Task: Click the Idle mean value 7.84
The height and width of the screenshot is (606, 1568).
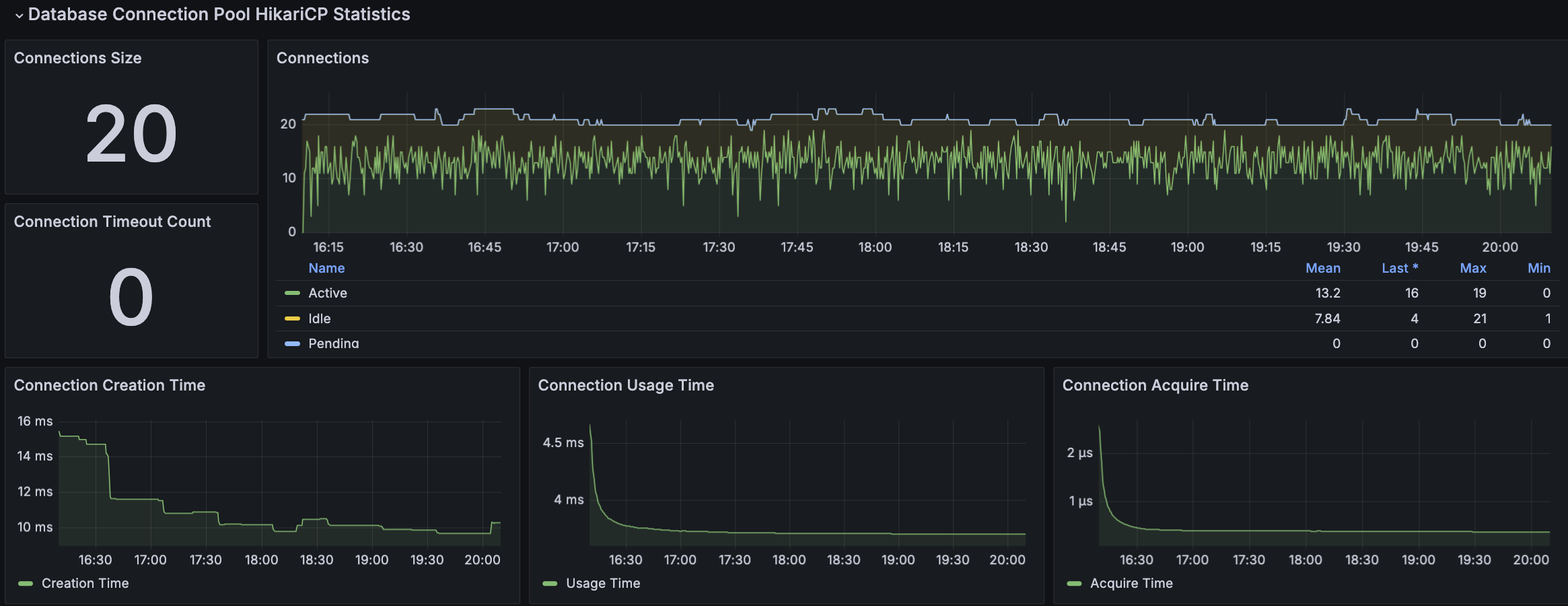Action: [1327, 318]
